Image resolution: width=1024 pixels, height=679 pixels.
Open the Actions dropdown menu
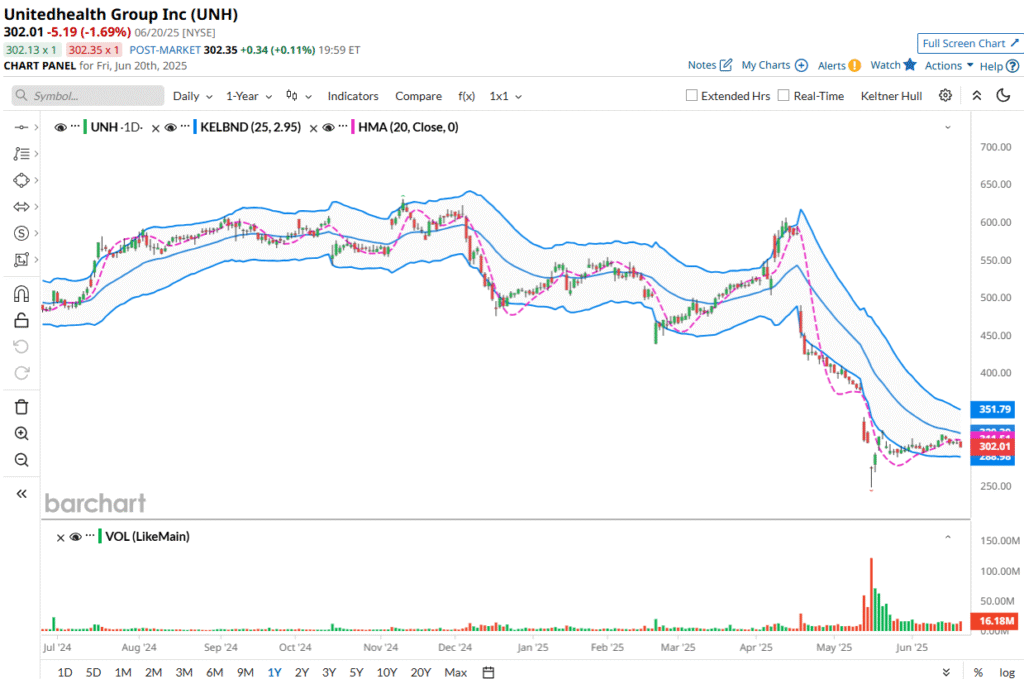click(x=949, y=65)
